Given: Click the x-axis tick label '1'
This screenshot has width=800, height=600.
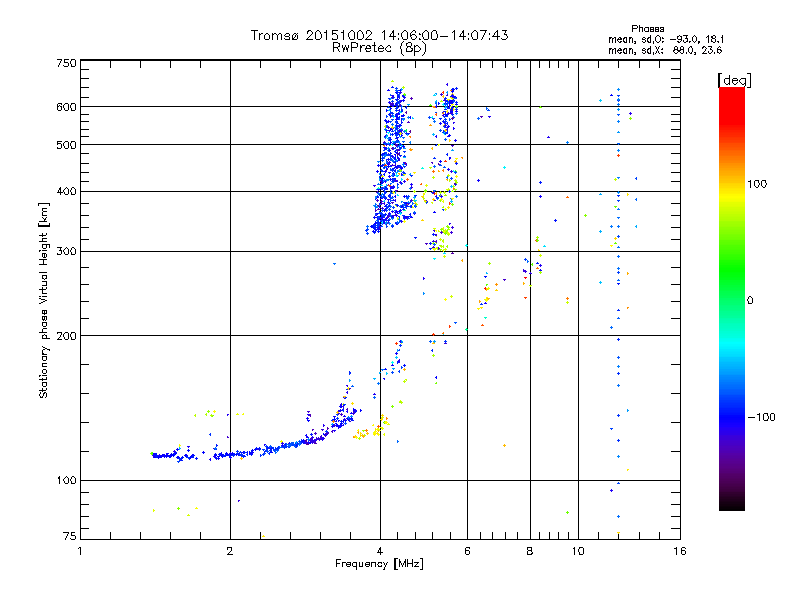Looking at the screenshot, I should [80, 551].
